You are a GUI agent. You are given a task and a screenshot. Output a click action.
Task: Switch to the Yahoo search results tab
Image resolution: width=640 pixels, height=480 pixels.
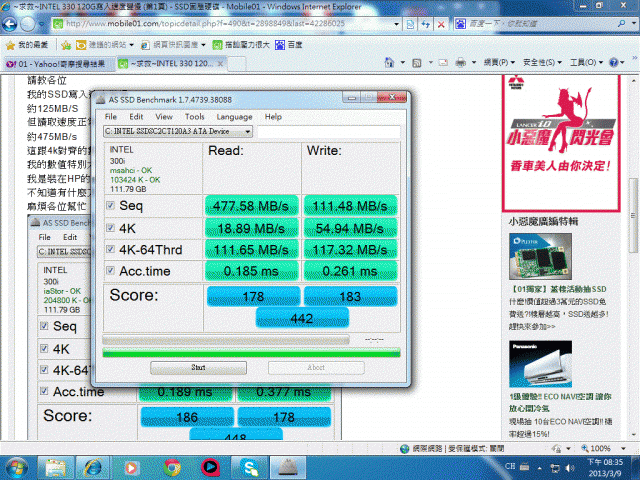coord(56,64)
